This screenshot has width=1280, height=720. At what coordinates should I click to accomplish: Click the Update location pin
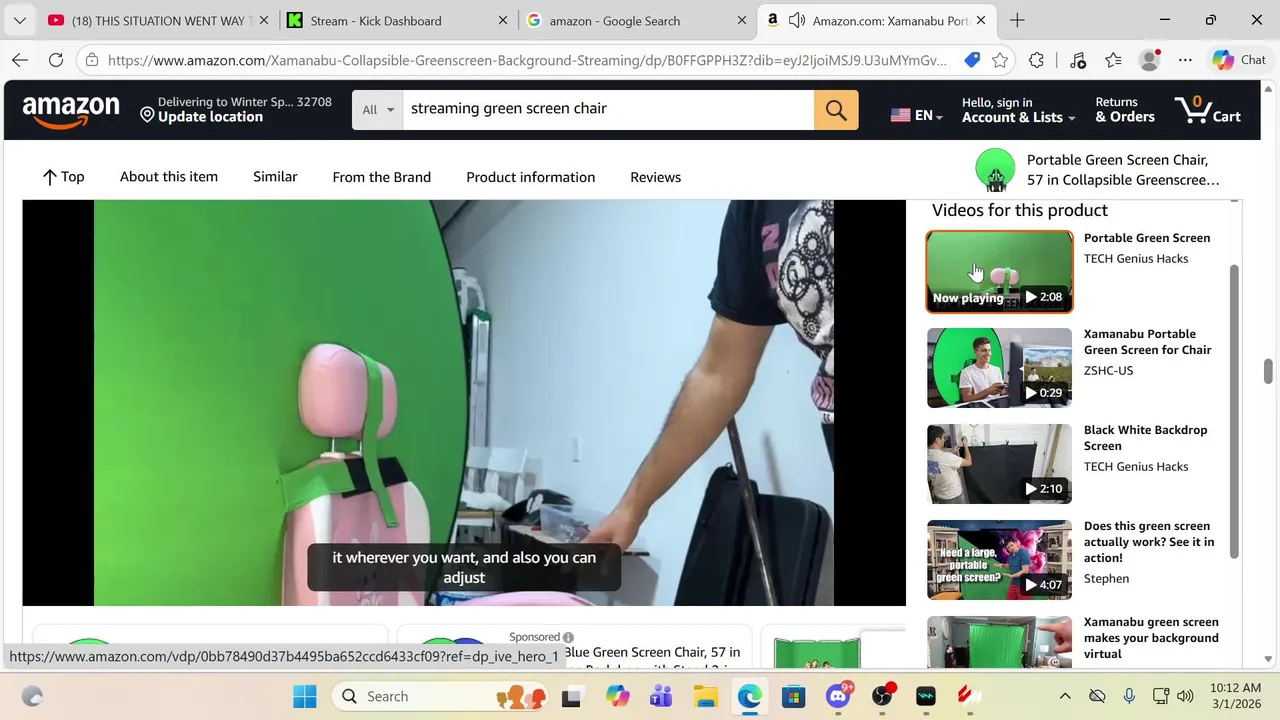tap(147, 116)
